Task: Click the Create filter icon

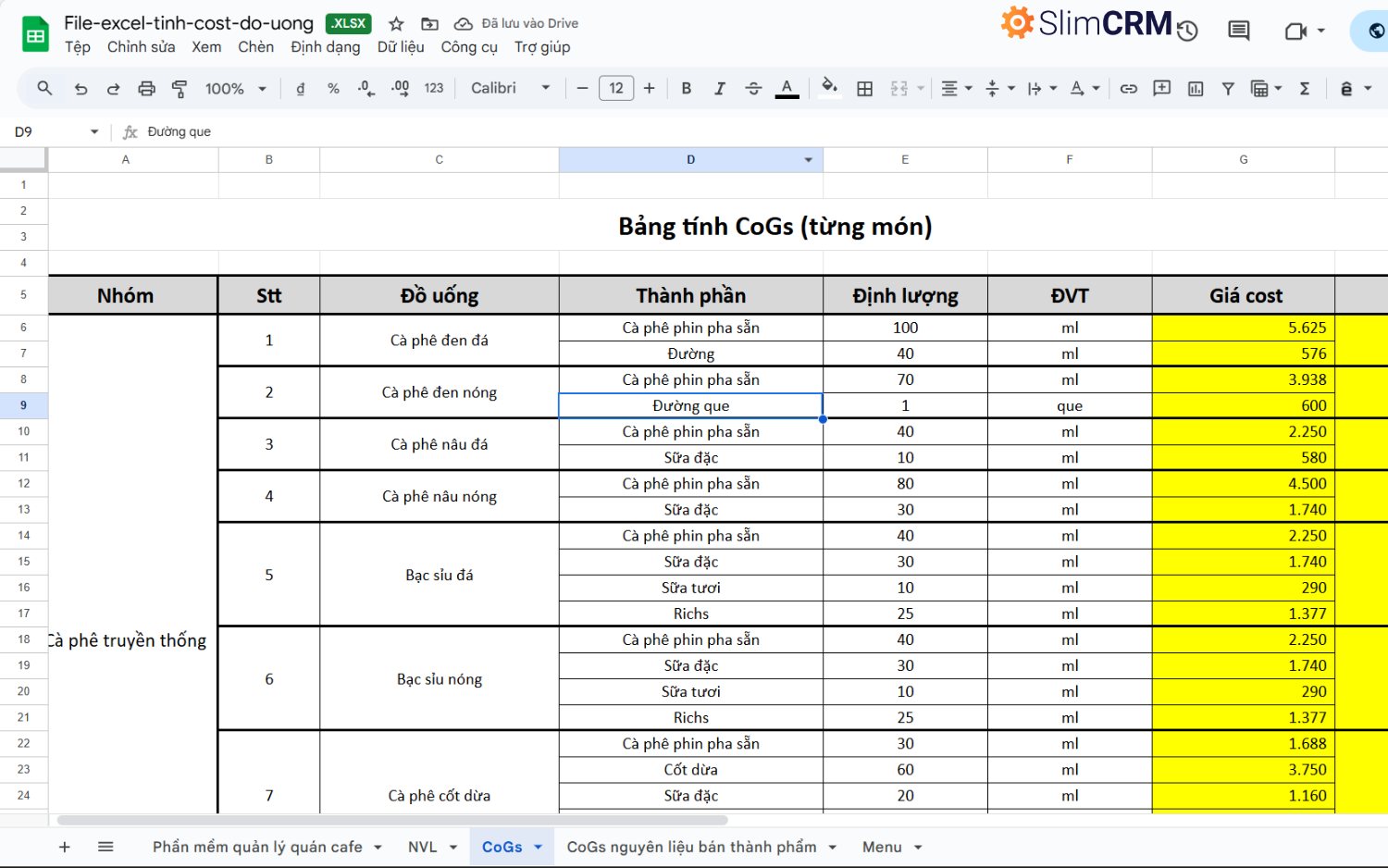Action: [x=1228, y=89]
